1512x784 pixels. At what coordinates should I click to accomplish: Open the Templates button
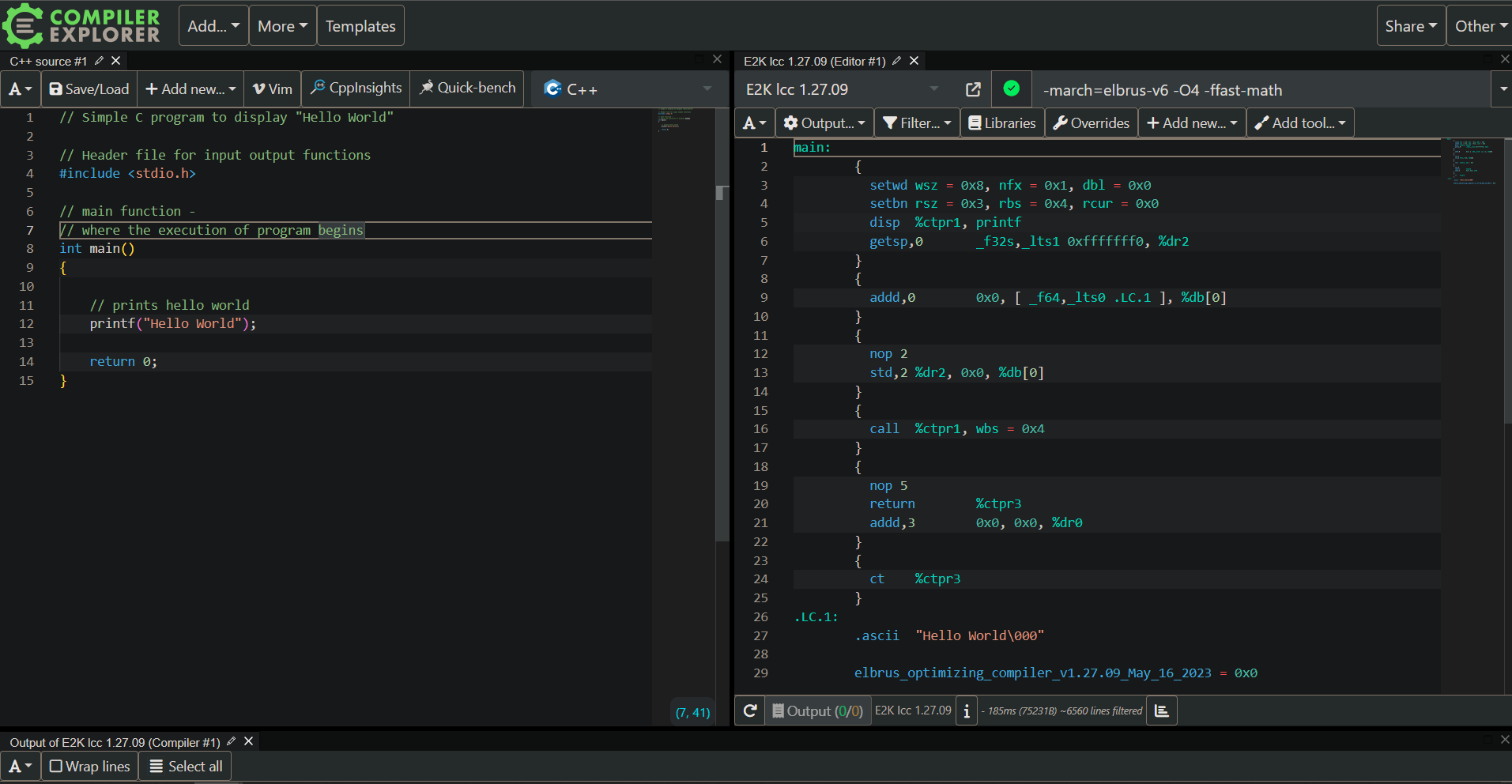360,26
